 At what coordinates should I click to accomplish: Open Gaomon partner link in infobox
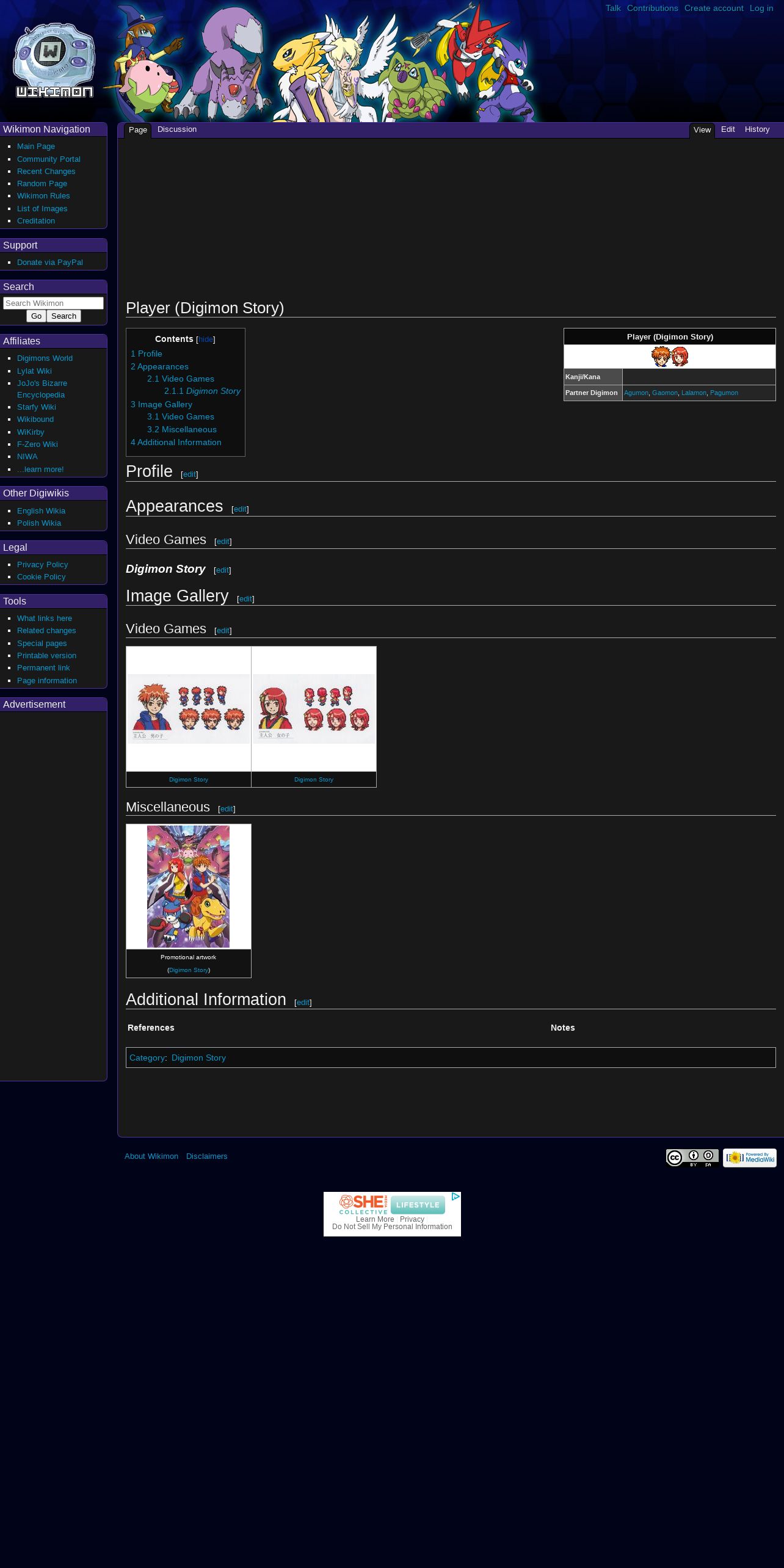pos(665,393)
